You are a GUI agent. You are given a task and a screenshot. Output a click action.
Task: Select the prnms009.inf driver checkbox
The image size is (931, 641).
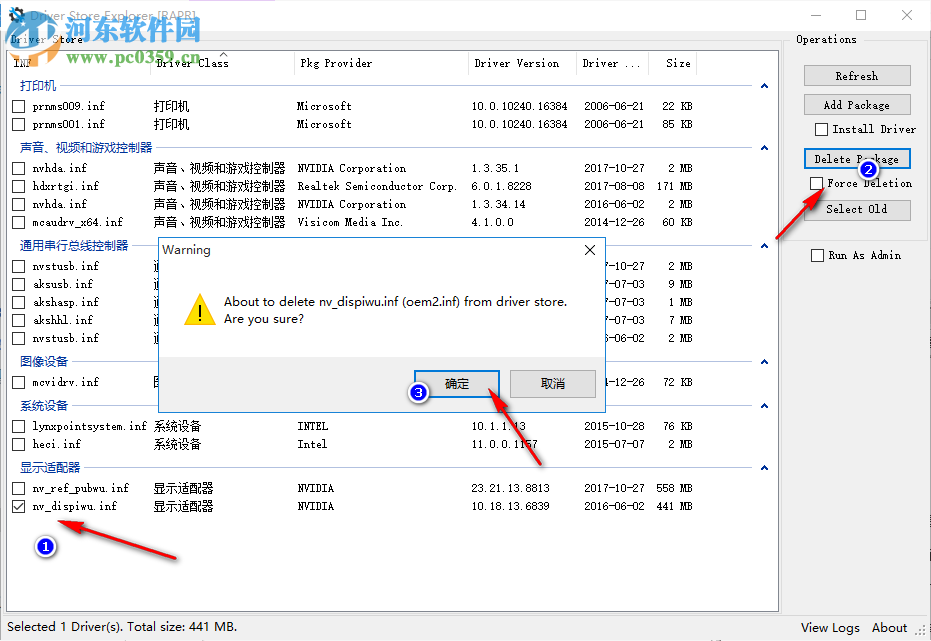(x=17, y=105)
